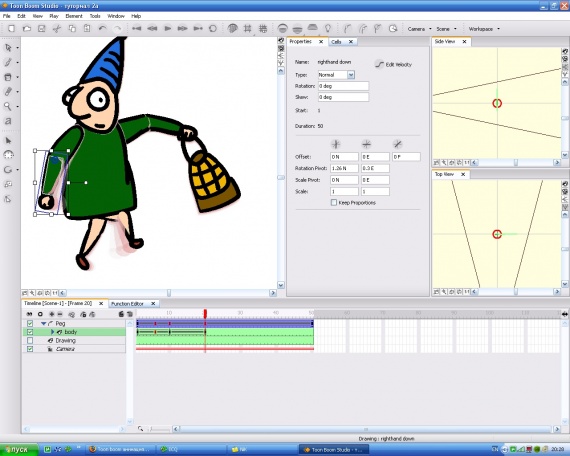Screen dimensions: 570x456
Task: Click the Loop playback icon
Action: click(213, 28)
